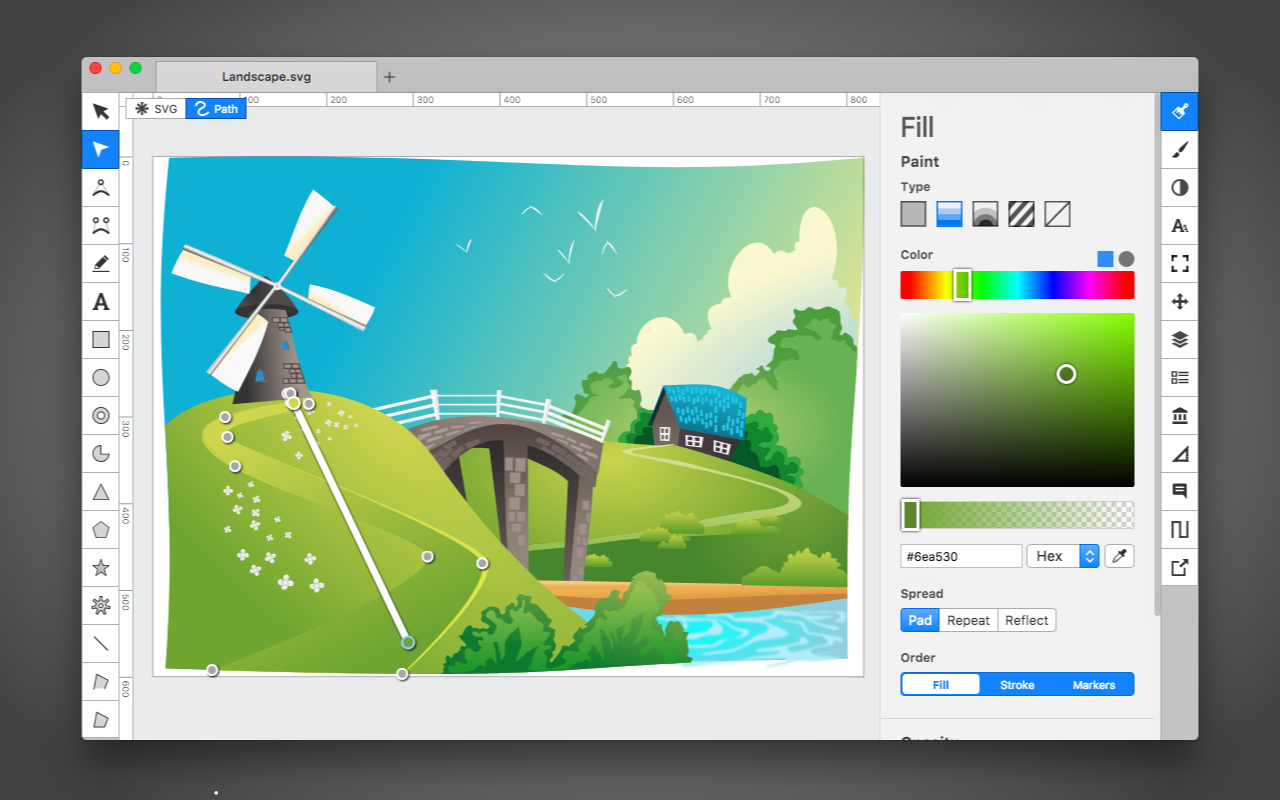
Task: Select the Path breadcrumb item
Action: coord(216,108)
